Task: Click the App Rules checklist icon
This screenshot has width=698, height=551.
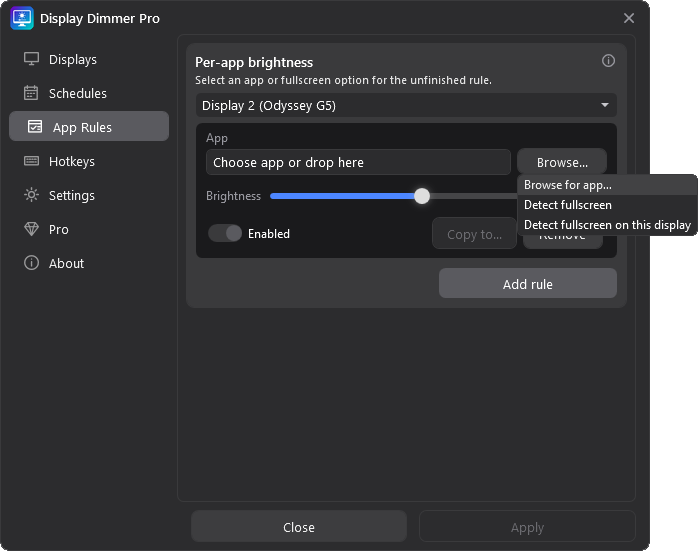Action: click(35, 127)
